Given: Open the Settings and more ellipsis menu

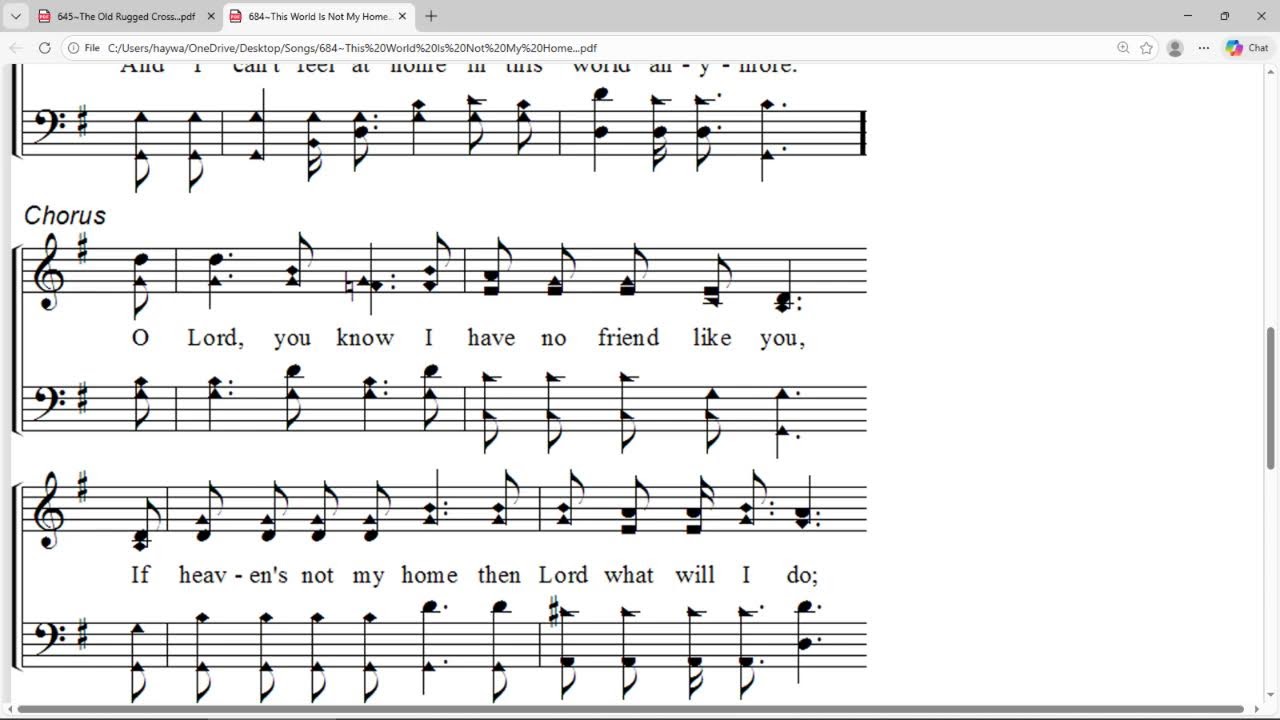Looking at the screenshot, I should tap(1204, 48).
